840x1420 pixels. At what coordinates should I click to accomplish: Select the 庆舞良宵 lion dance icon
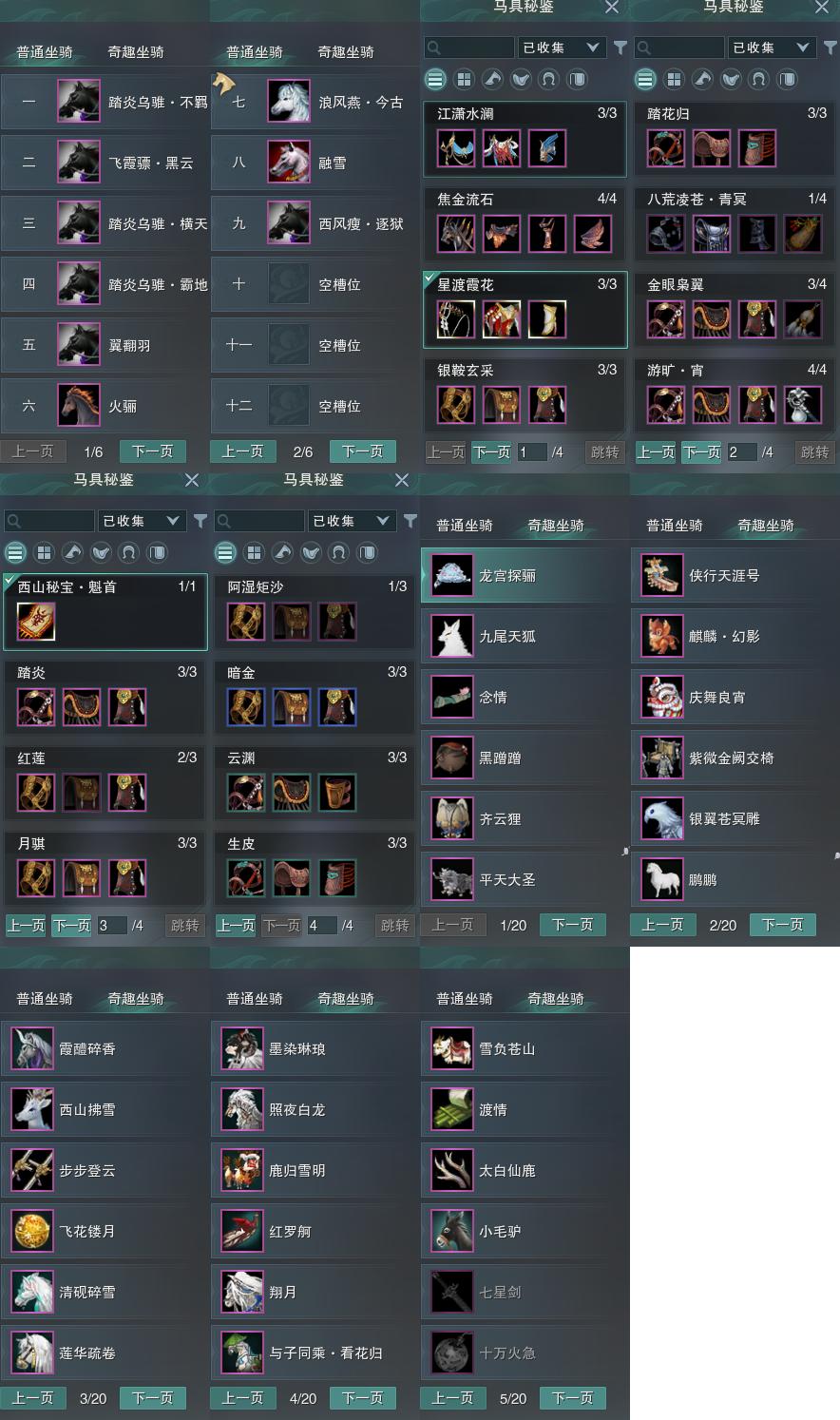click(x=662, y=697)
